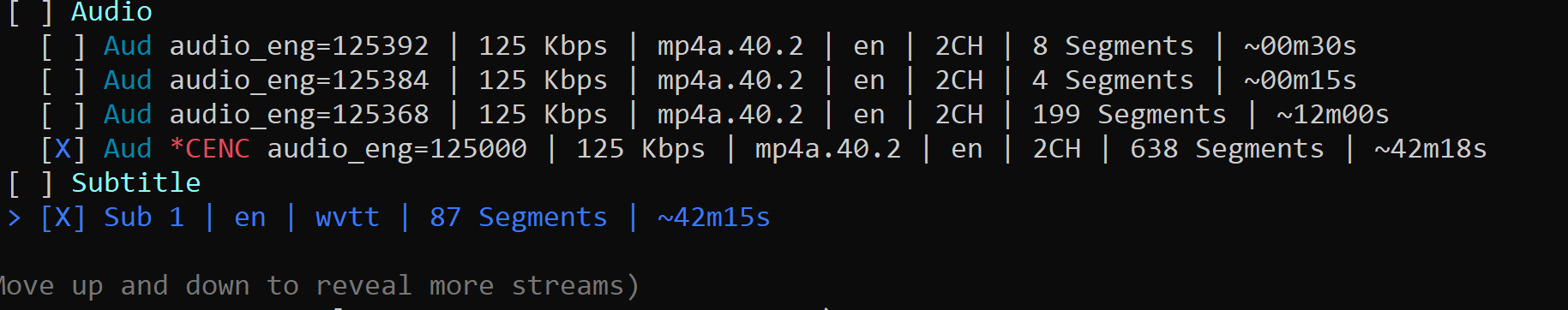The width and height of the screenshot is (1568, 310).
Task: Click the audio_eng=125000 stream name
Action: (397, 149)
